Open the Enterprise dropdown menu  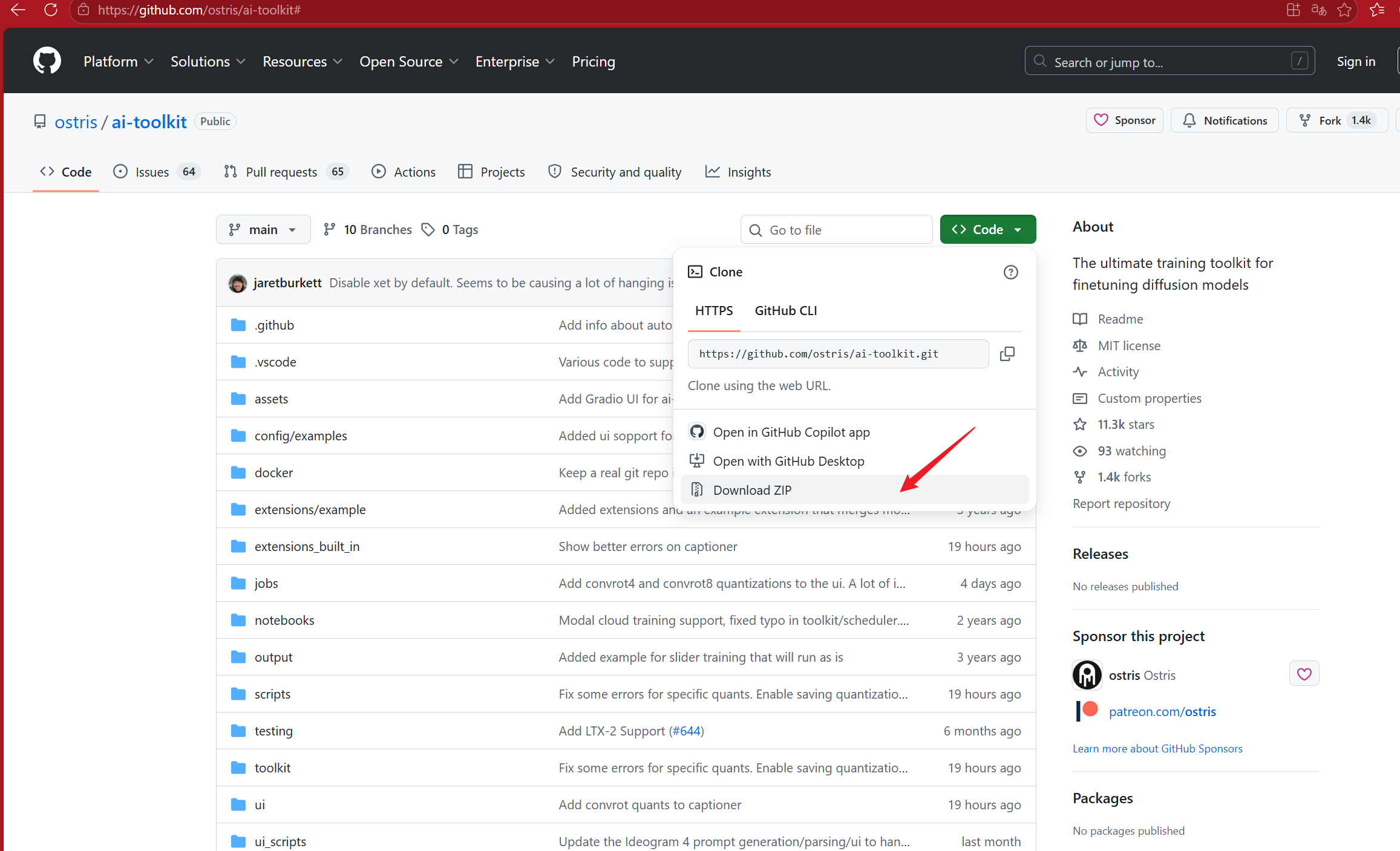click(x=515, y=62)
